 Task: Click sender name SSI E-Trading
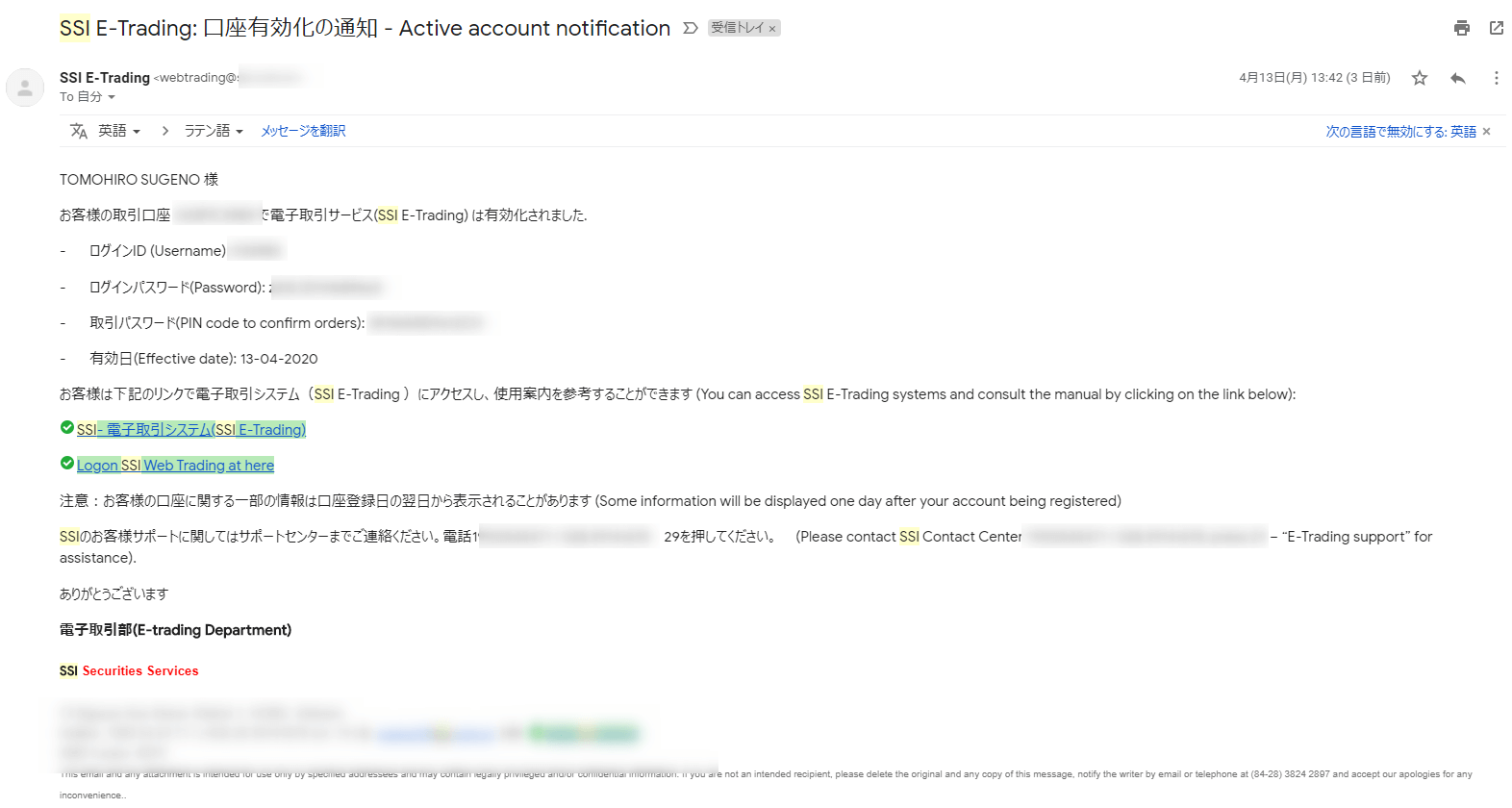105,78
